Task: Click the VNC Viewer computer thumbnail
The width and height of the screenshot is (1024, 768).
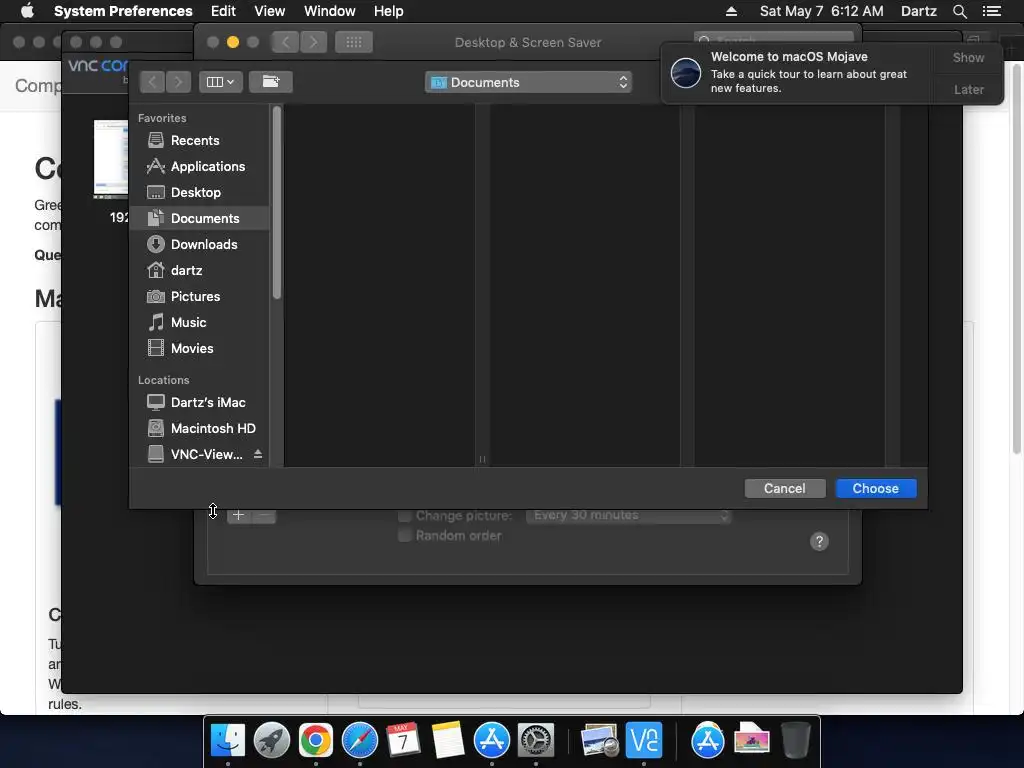Action: [x=110, y=159]
